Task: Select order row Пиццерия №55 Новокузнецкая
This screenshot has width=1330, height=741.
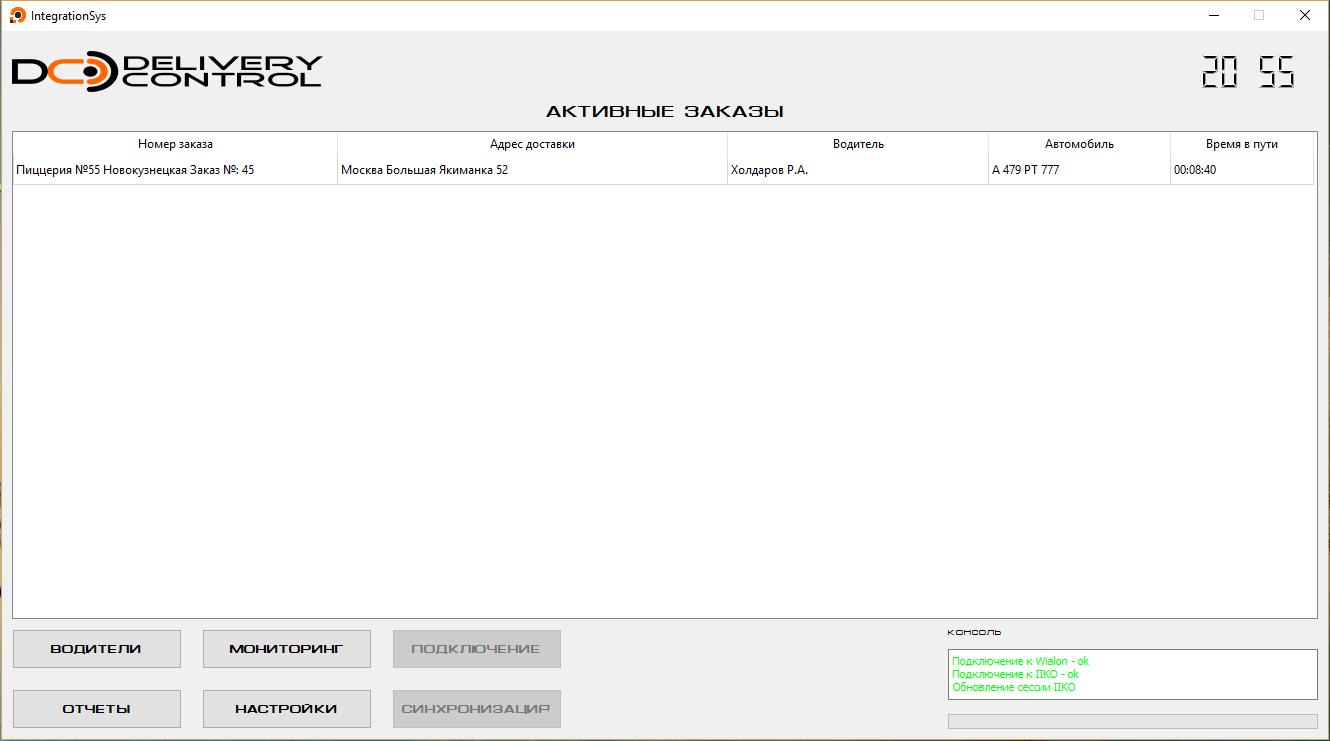Action: coord(135,170)
